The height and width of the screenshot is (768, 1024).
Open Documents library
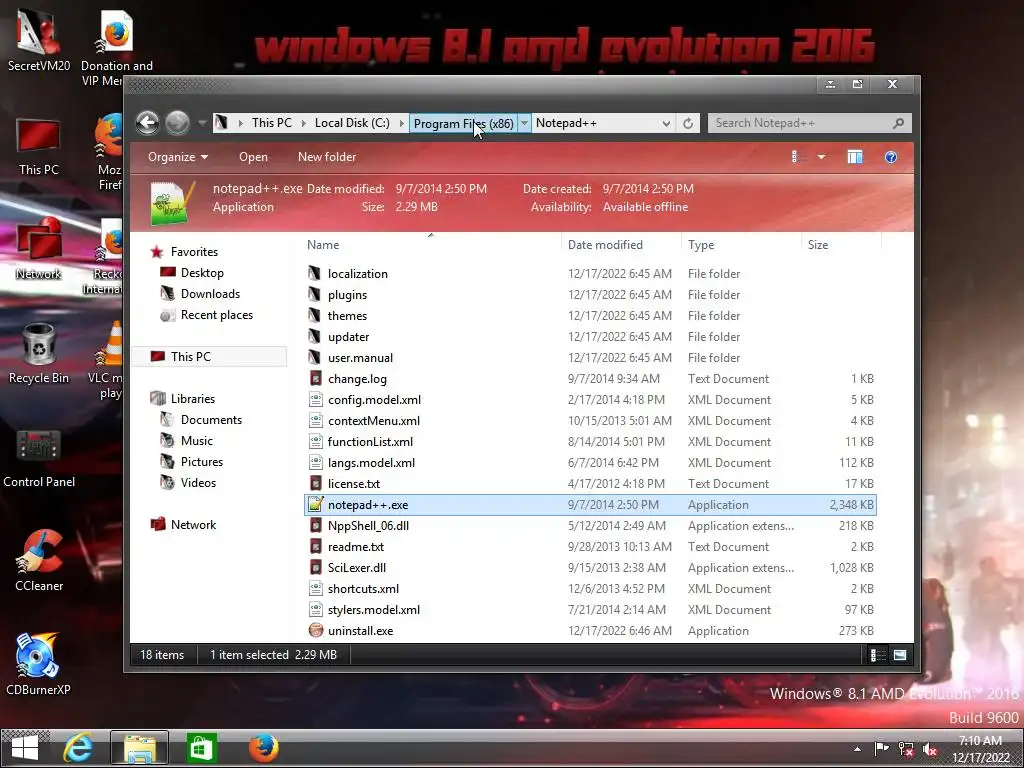(x=211, y=419)
